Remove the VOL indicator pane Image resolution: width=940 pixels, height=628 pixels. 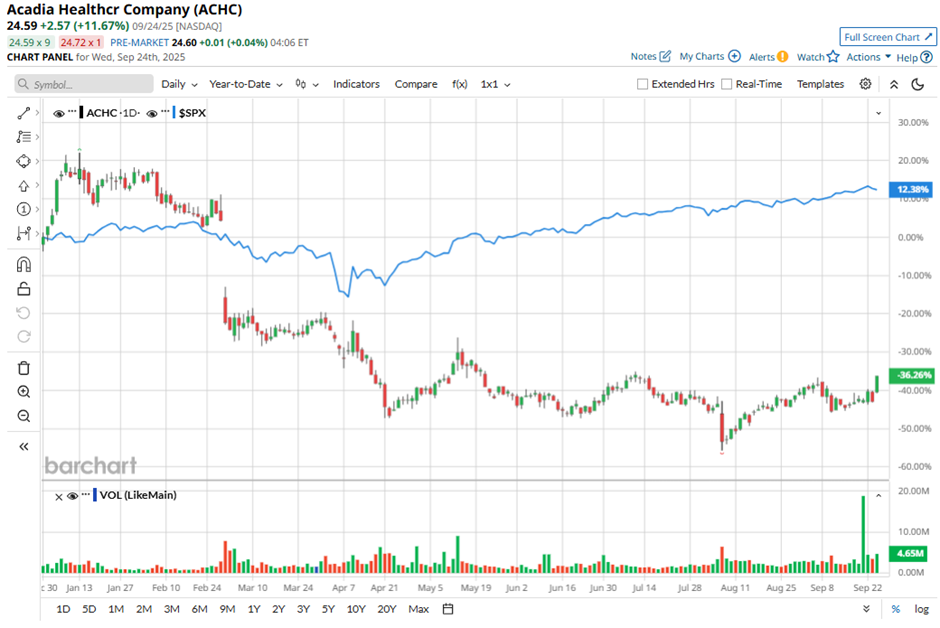point(59,497)
